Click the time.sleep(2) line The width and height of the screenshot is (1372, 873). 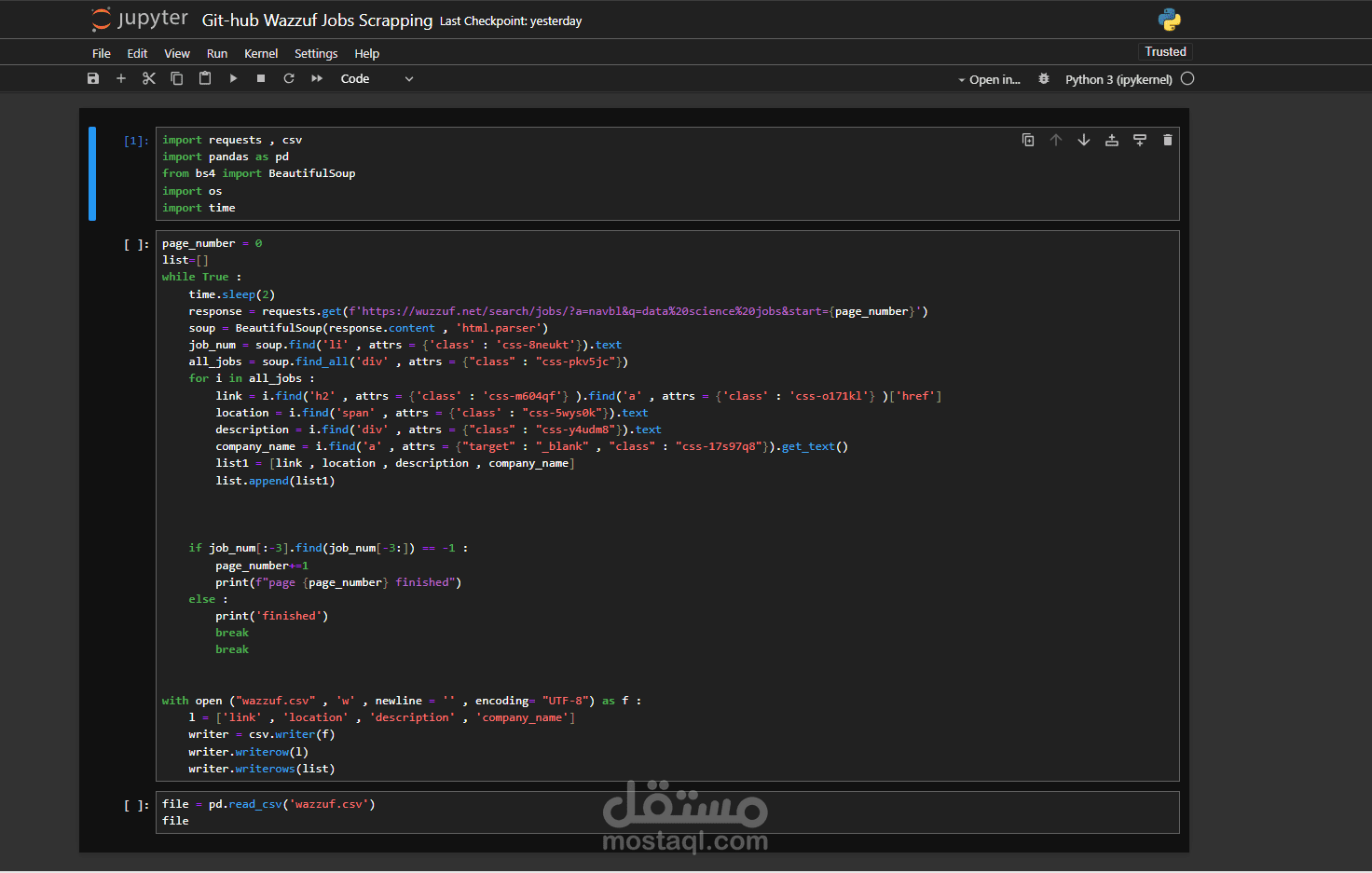coord(232,294)
